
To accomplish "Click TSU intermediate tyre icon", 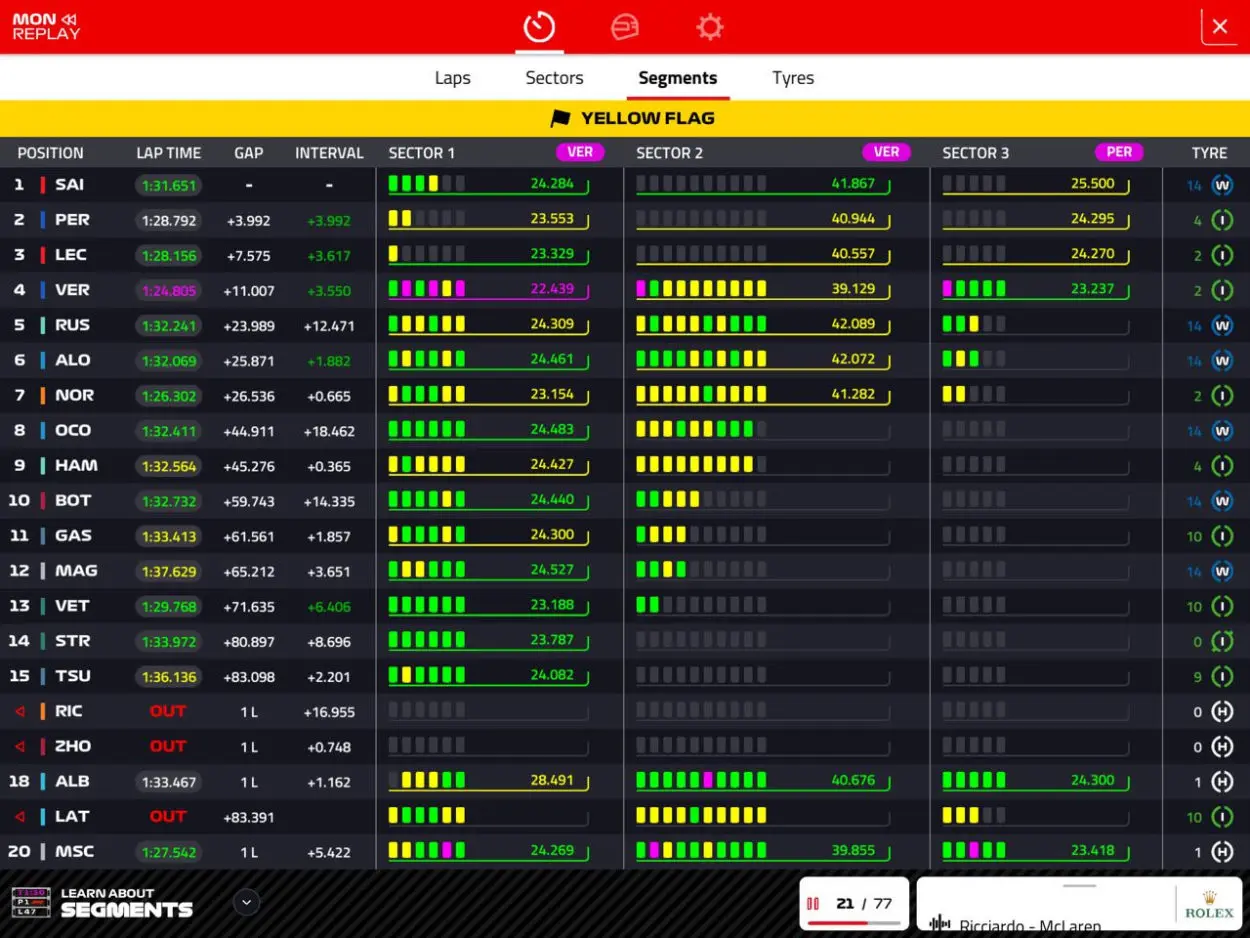I will (x=1222, y=677).
